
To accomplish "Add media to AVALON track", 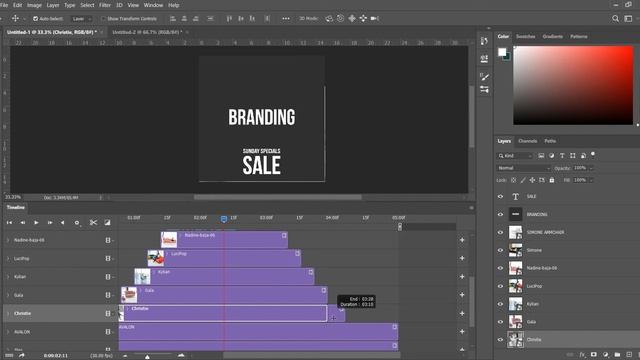I will pyautogui.click(x=462, y=331).
